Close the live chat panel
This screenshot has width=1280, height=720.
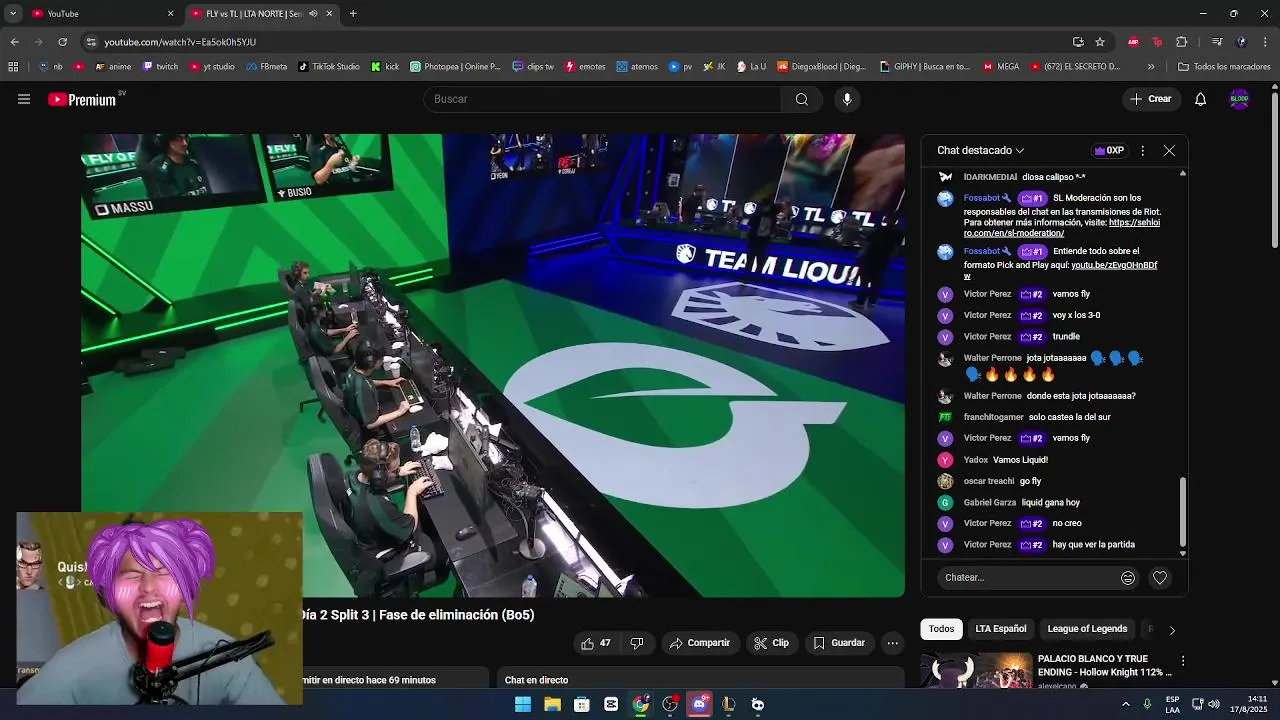[x=1169, y=150]
